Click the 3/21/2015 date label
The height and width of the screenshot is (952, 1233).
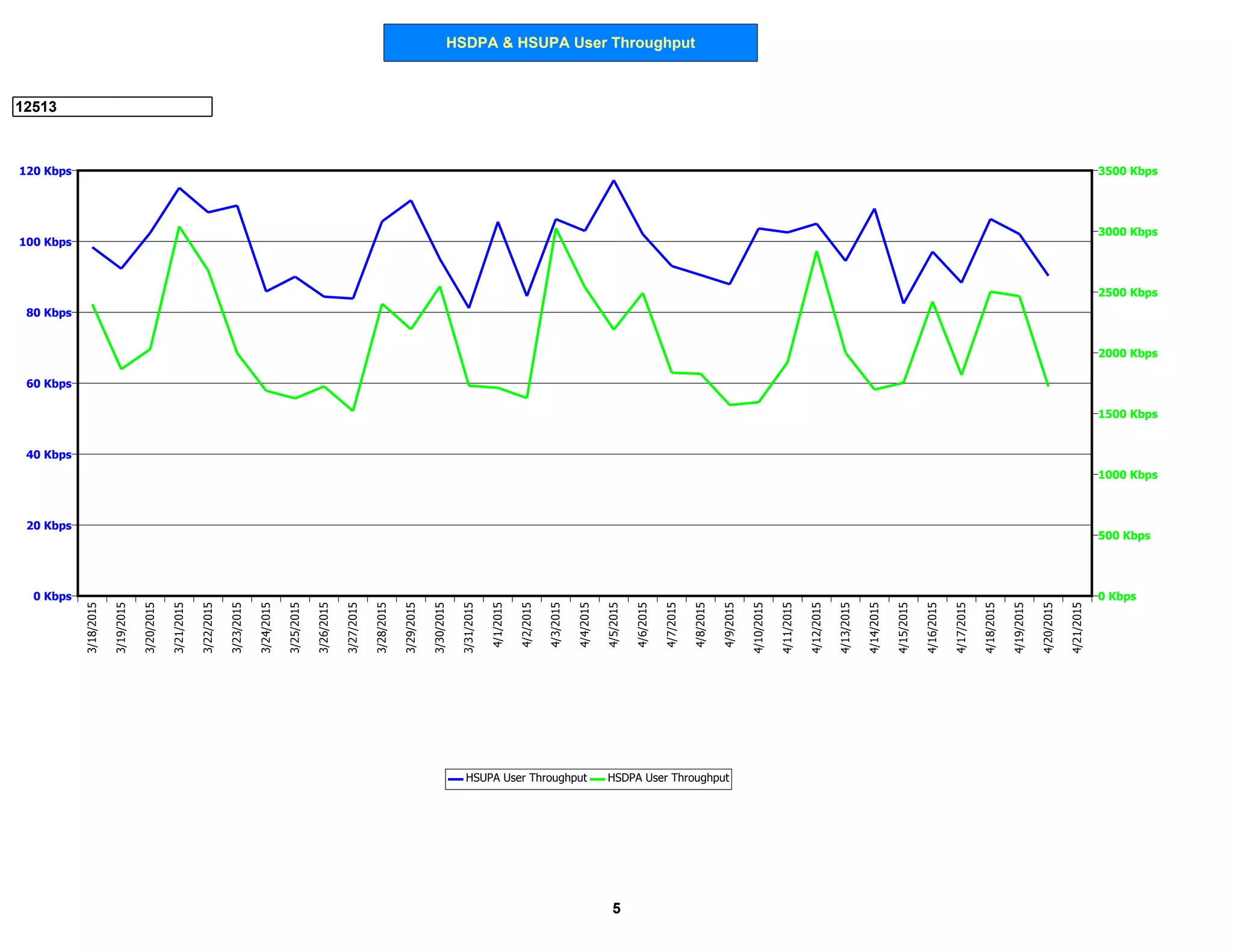179,628
